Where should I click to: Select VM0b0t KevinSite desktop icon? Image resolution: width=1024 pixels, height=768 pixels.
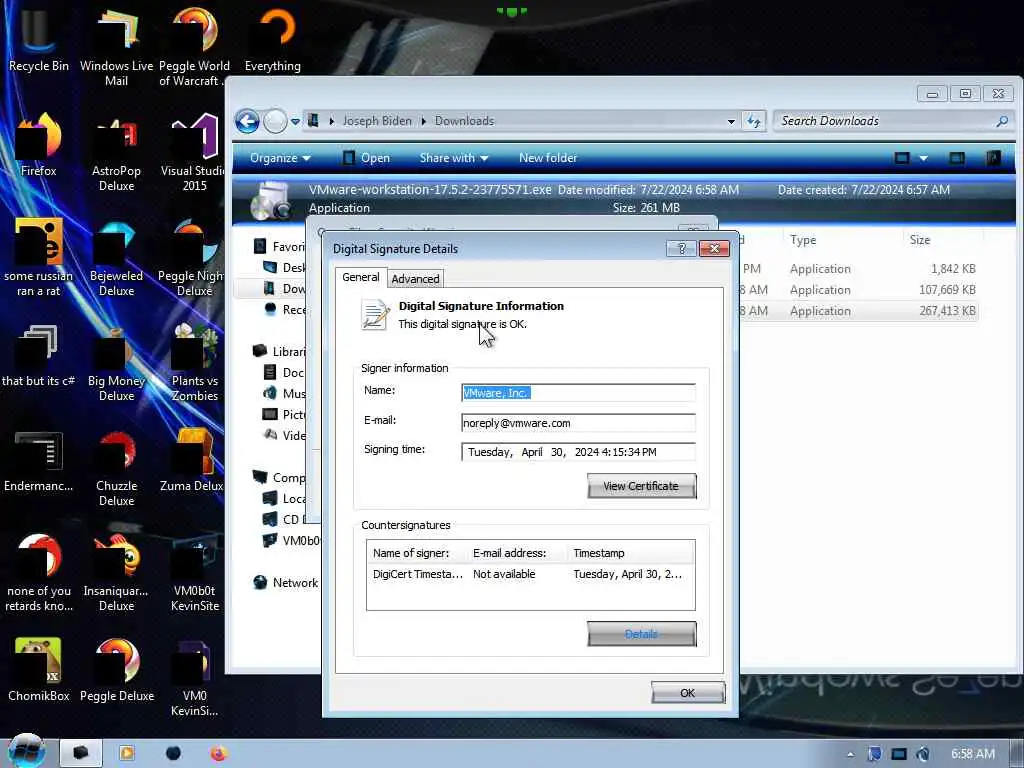coord(194,573)
